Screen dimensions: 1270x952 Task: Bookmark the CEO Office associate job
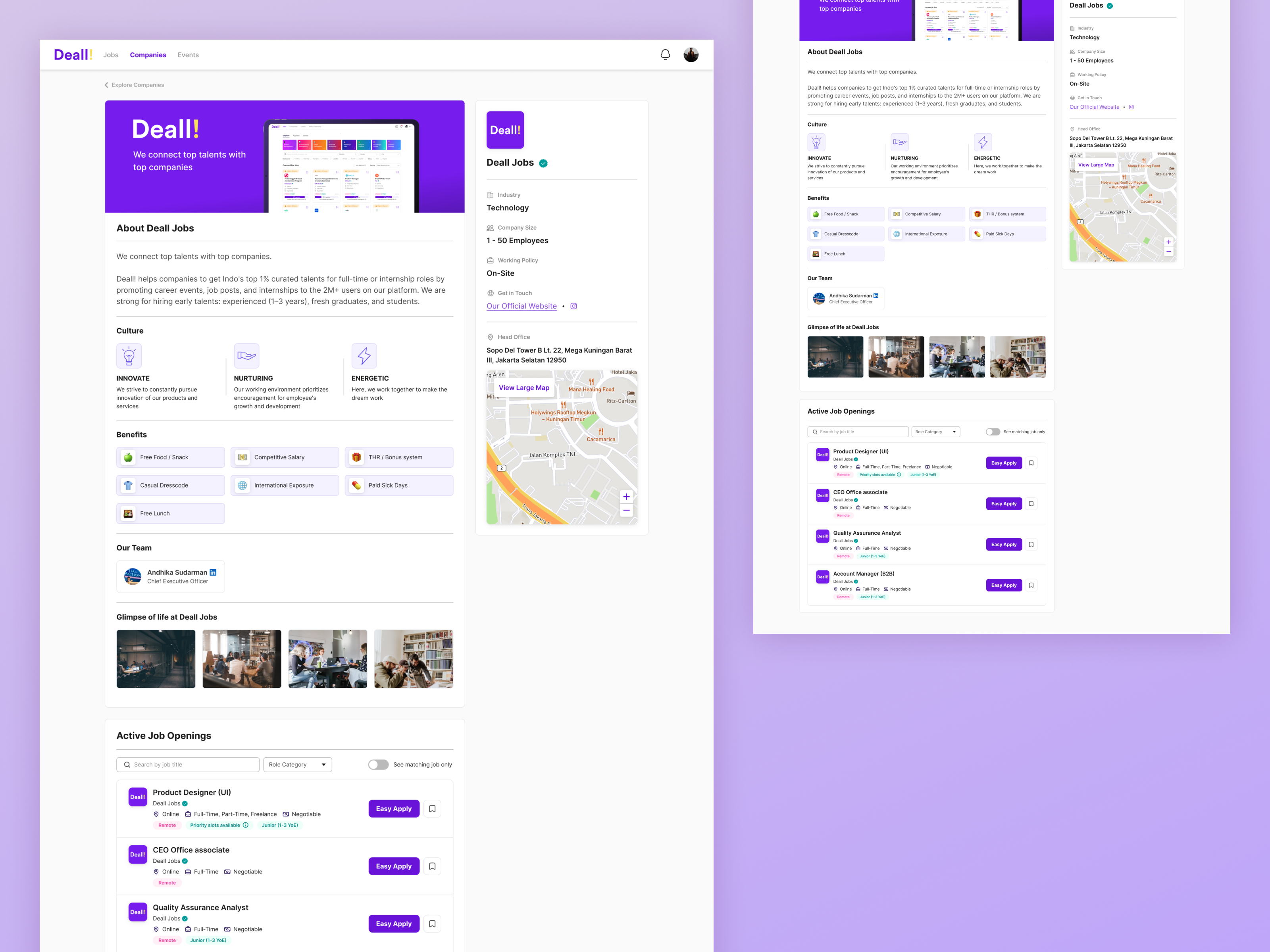pos(432,866)
